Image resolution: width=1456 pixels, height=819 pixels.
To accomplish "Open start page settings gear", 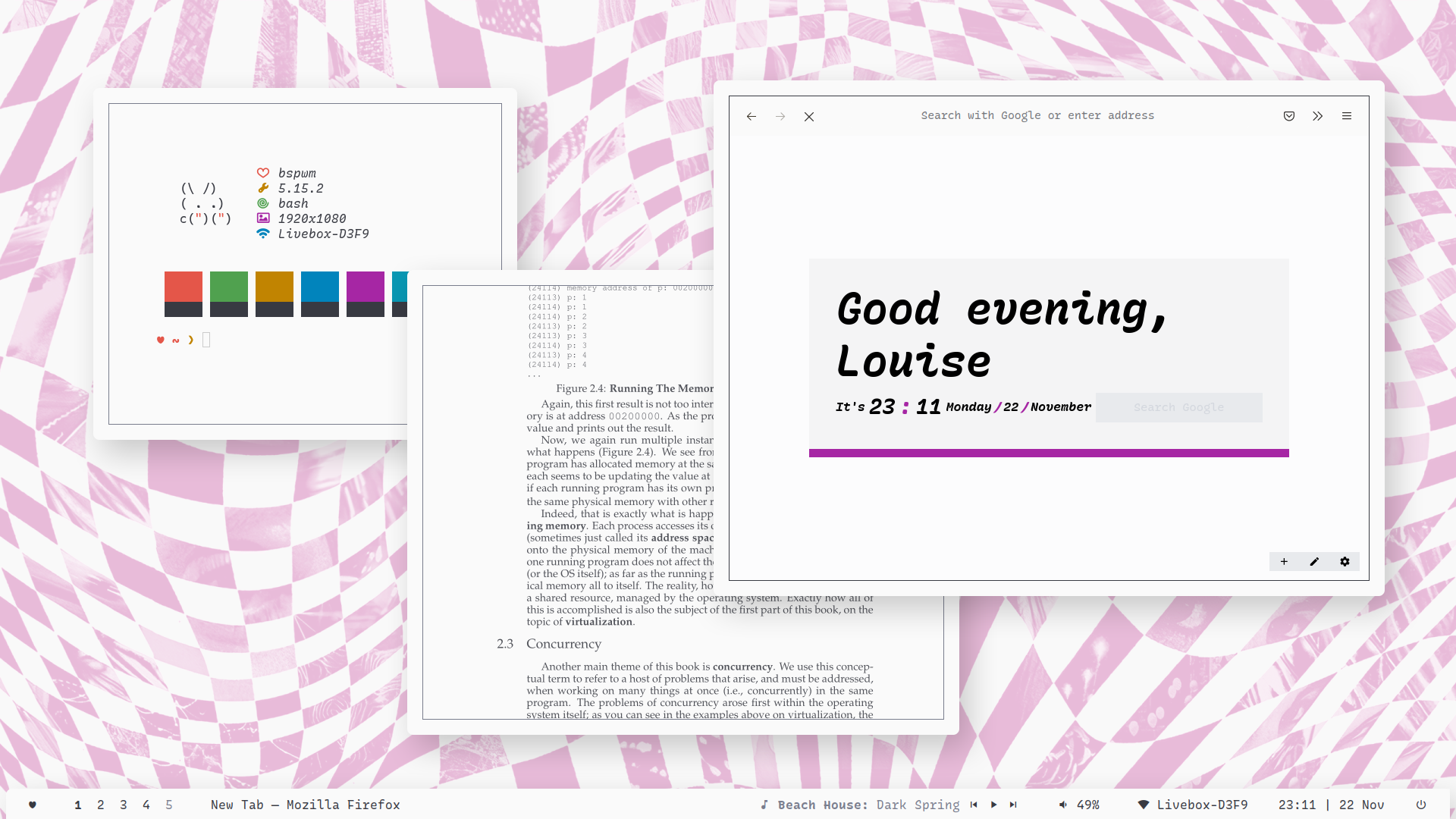I will (x=1345, y=562).
